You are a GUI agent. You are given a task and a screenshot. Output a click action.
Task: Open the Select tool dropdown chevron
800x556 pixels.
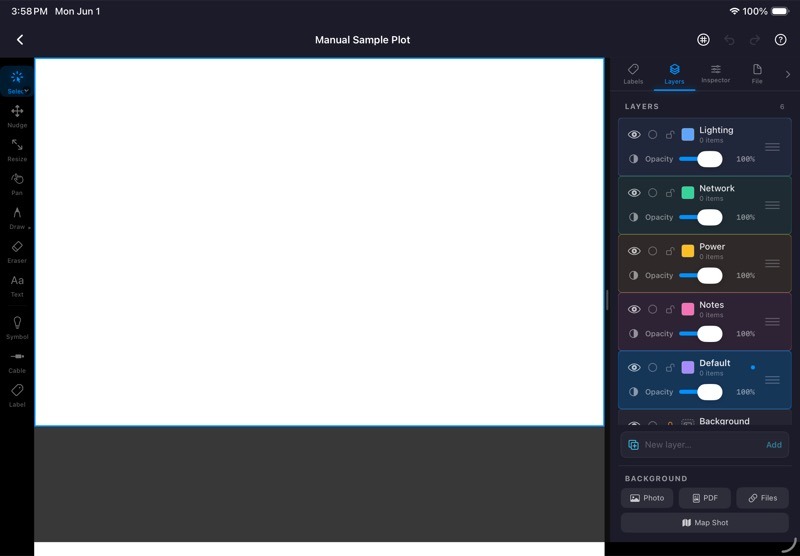pyautogui.click(x=26, y=91)
